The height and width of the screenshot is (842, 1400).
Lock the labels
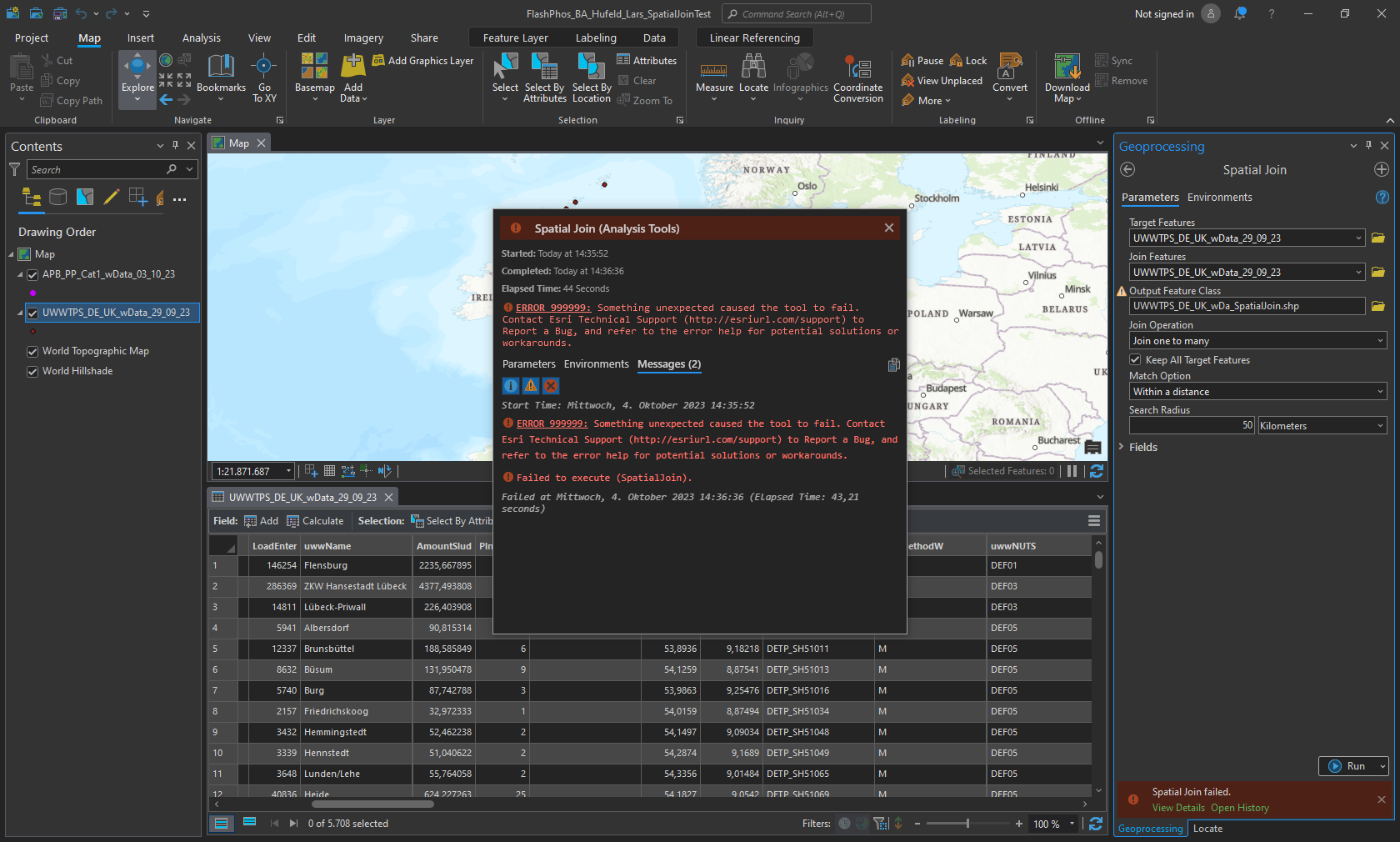coord(968,61)
